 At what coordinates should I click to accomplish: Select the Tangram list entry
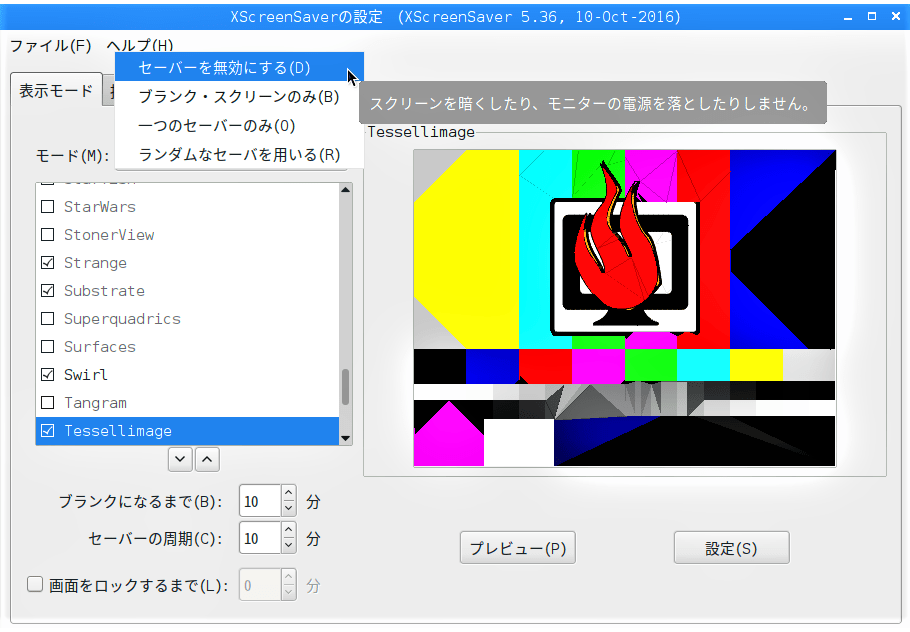click(x=187, y=402)
